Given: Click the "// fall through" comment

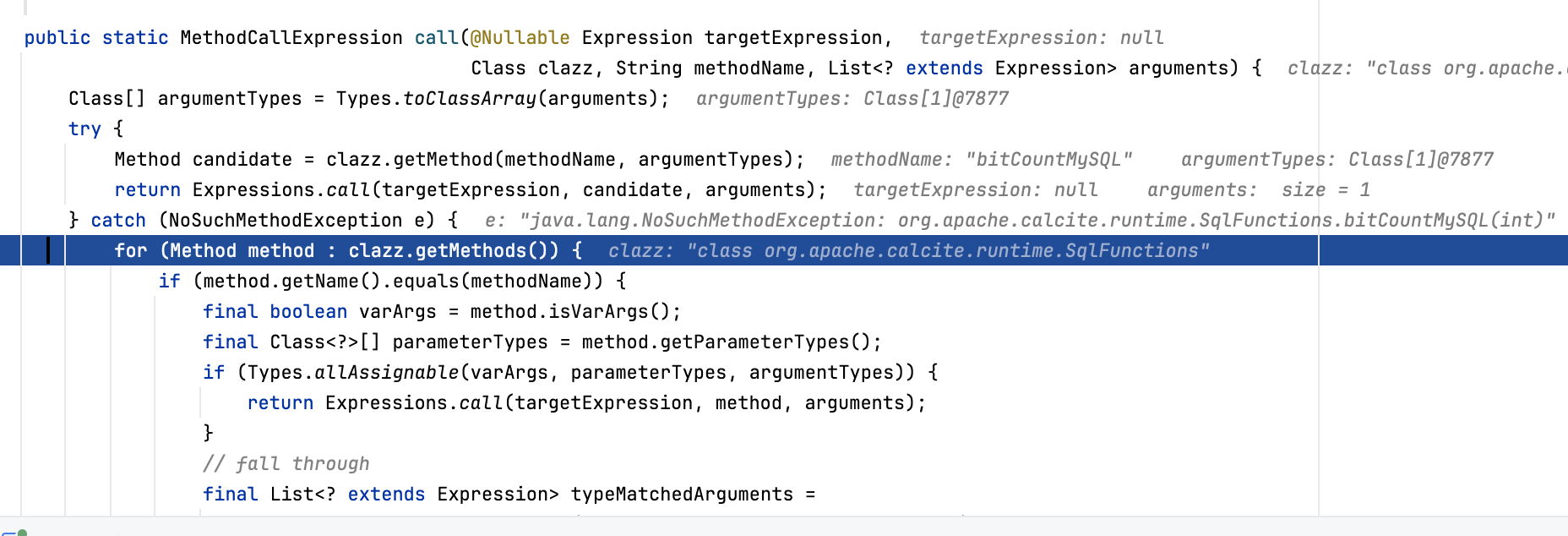Looking at the screenshot, I should coord(286,464).
